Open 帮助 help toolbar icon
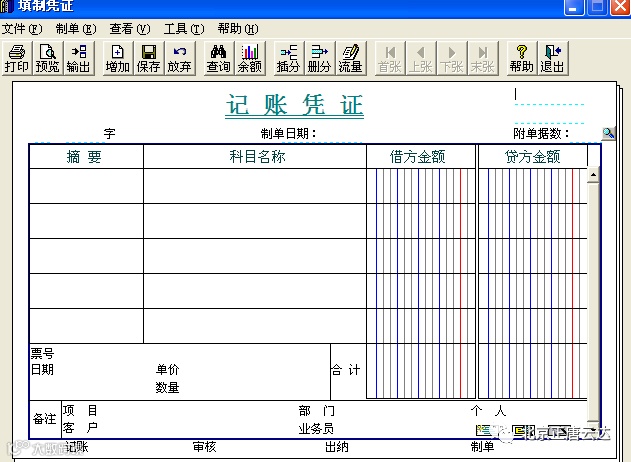 [x=522, y=58]
